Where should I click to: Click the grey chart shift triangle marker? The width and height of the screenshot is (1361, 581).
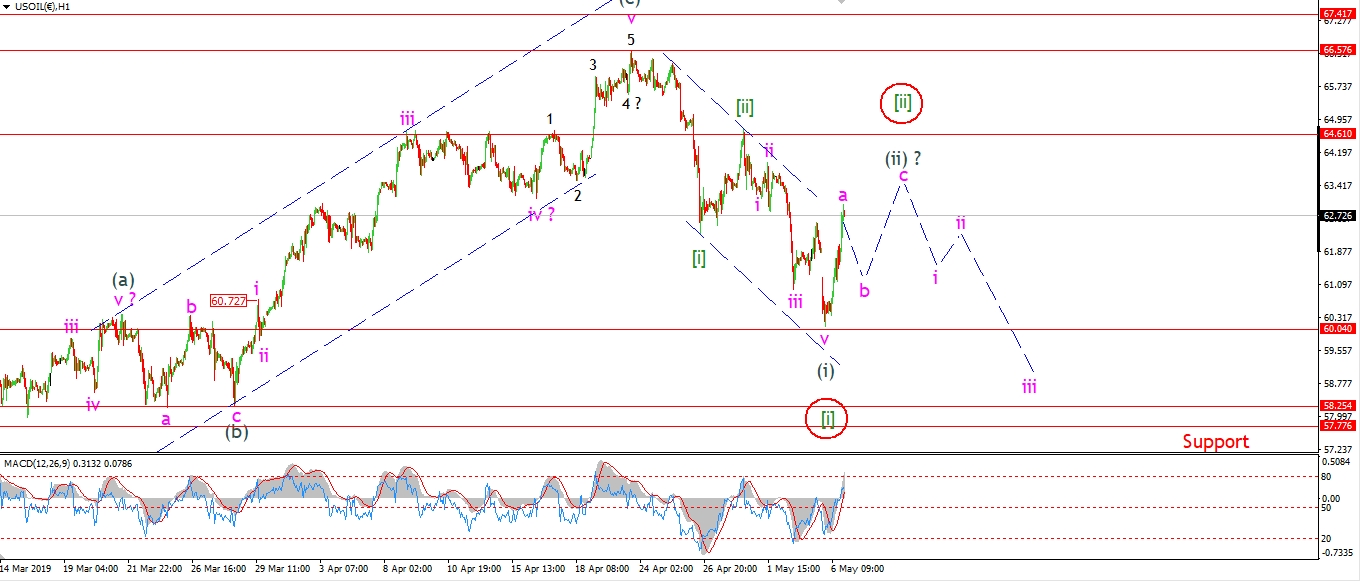[x=840, y=3]
